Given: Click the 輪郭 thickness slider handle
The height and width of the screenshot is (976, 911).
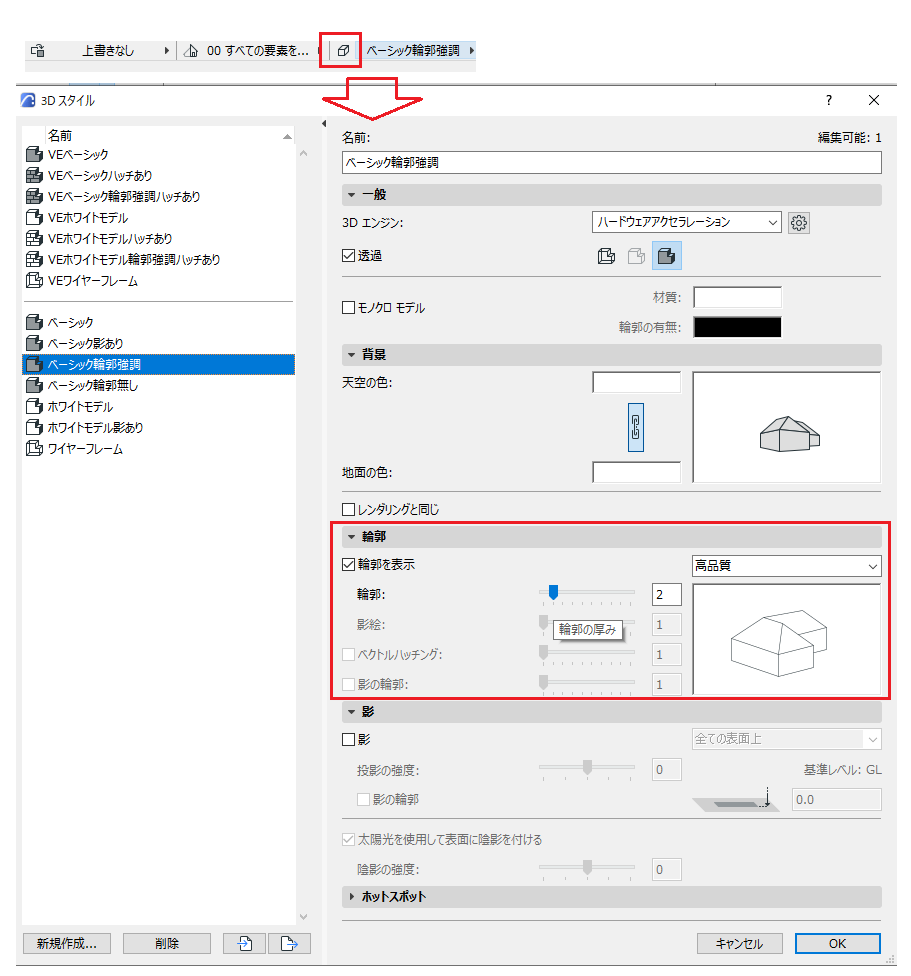Looking at the screenshot, I should tap(553, 592).
